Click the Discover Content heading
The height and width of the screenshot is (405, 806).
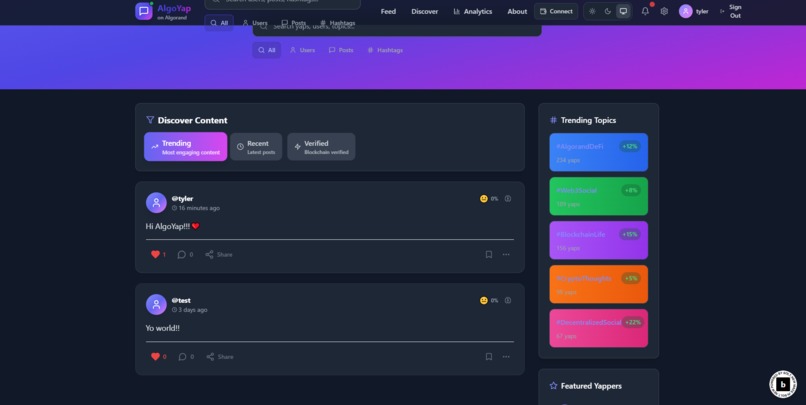point(192,120)
